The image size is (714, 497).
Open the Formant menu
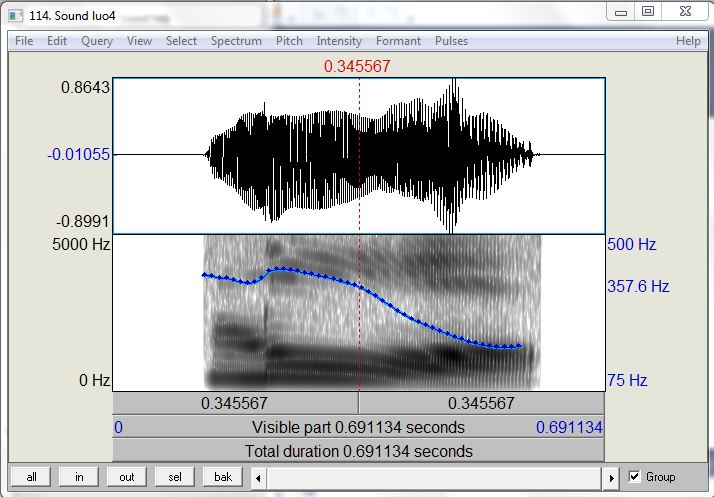[398, 41]
